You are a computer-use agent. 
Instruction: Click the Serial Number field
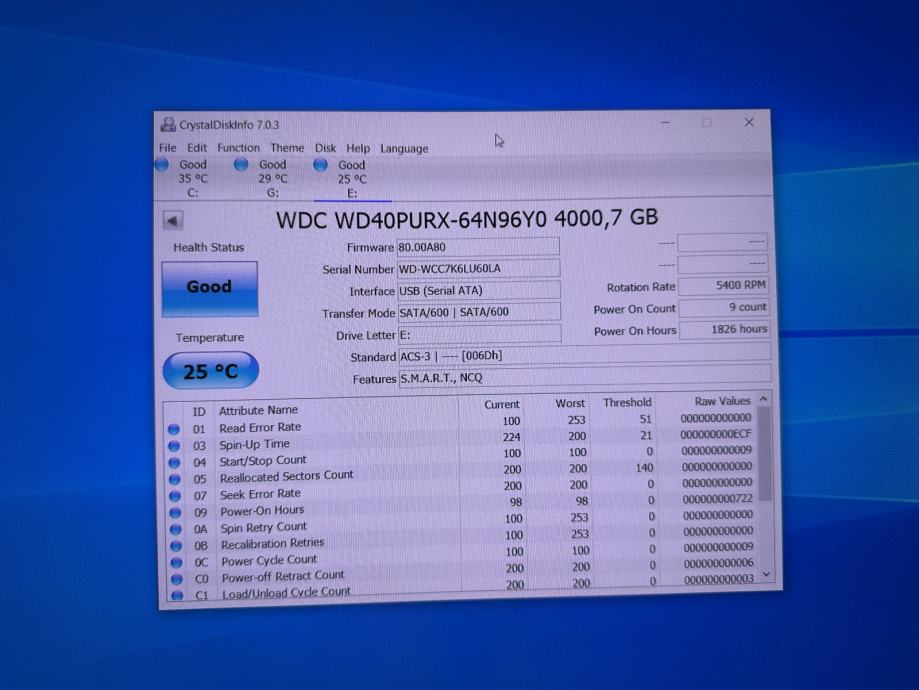tap(478, 268)
